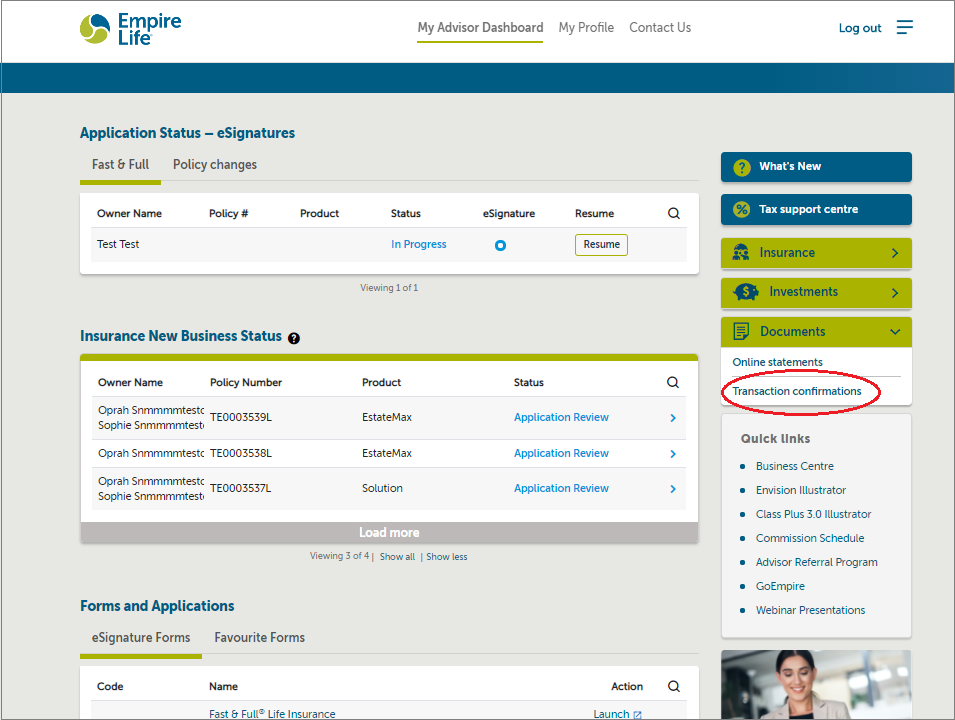Switch to the Policy changes tab
955x720 pixels.
[215, 164]
